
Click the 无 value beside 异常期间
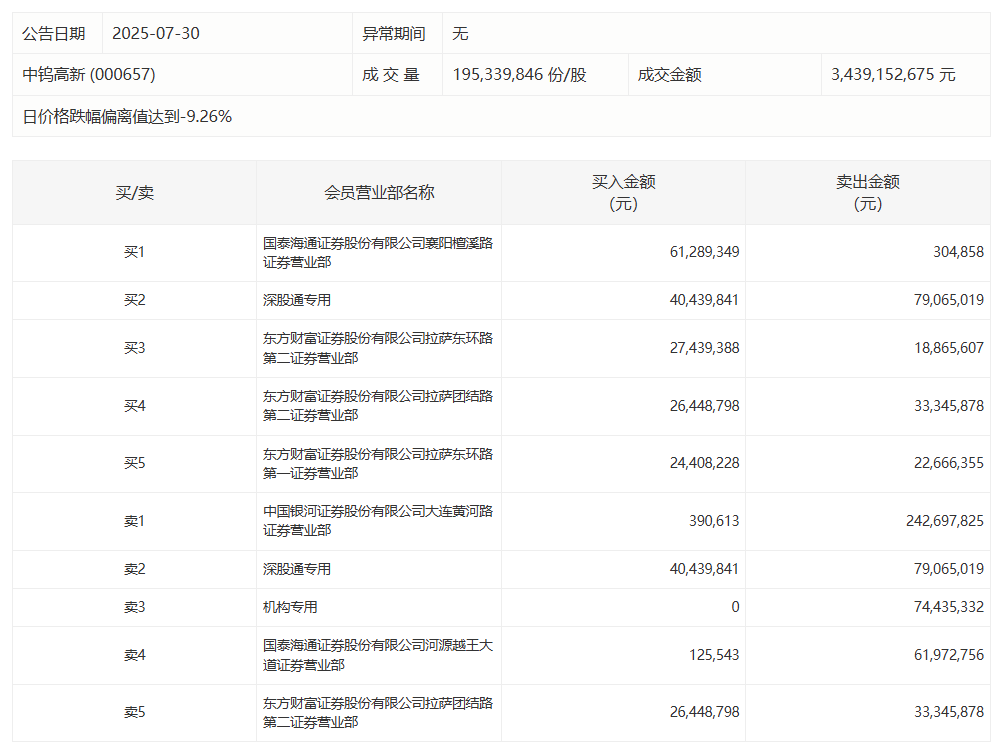tap(460, 33)
